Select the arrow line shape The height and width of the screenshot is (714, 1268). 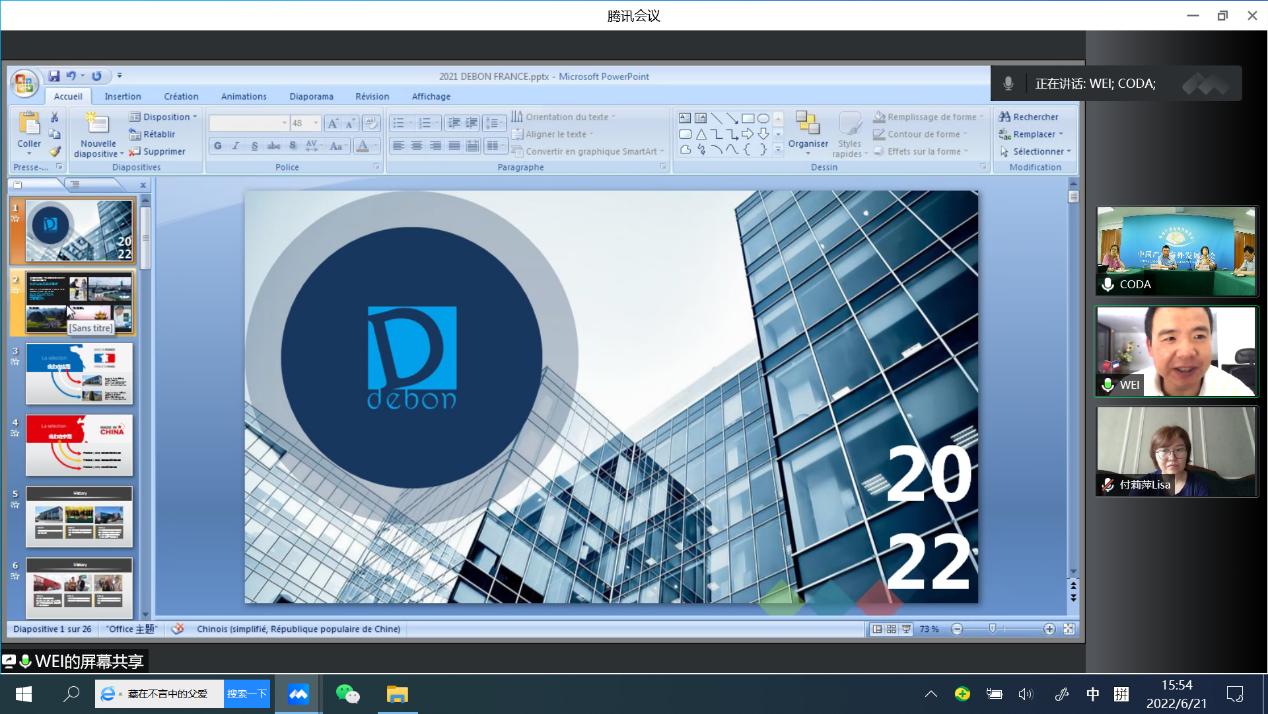732,118
